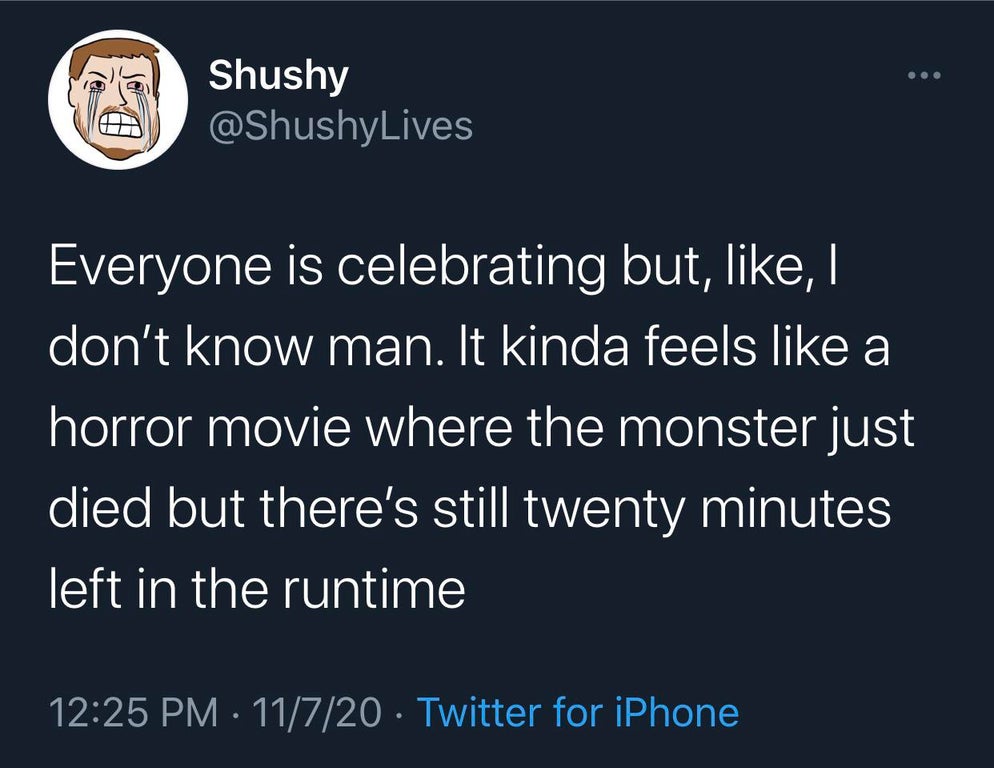
Task: Click Shushy's crying face profile avatar
Action: point(118,99)
